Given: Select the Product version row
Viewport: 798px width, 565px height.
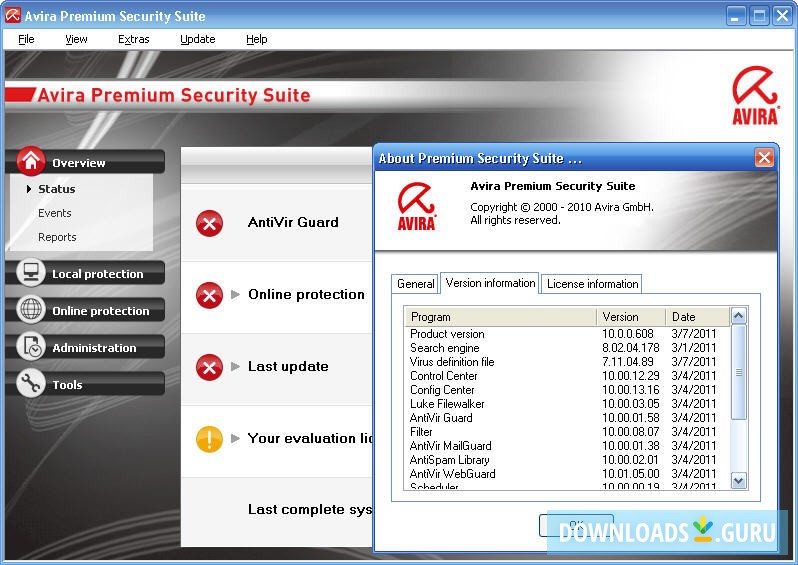Looking at the screenshot, I should [567, 334].
